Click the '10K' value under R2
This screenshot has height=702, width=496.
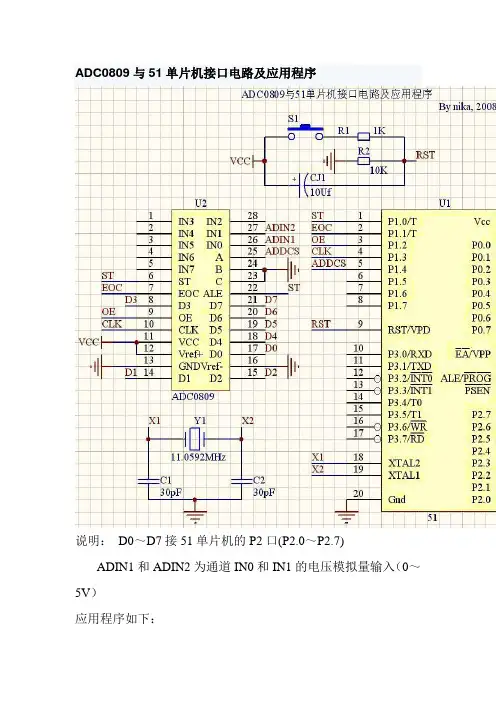pos(378,170)
